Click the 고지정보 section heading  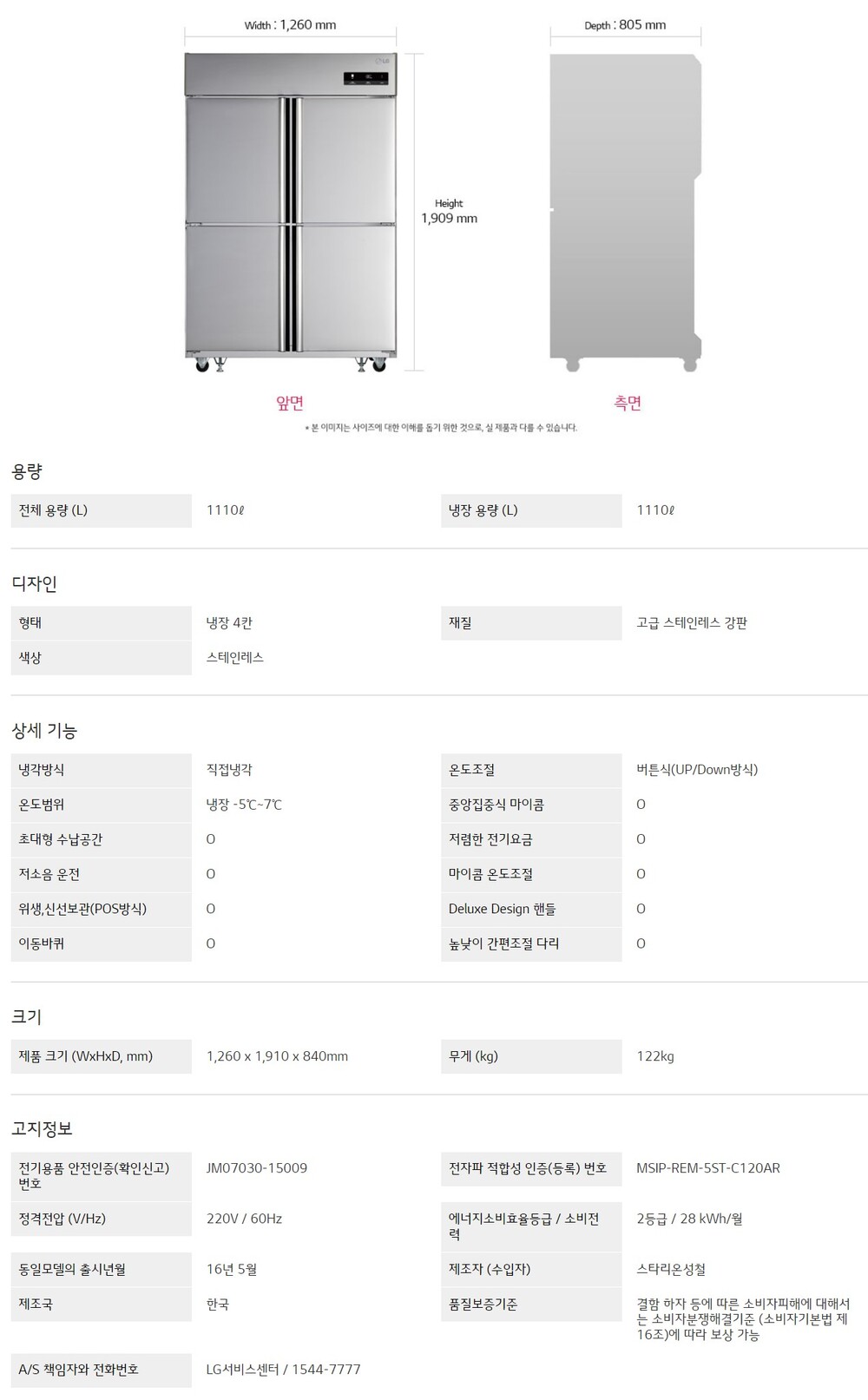click(x=42, y=1128)
